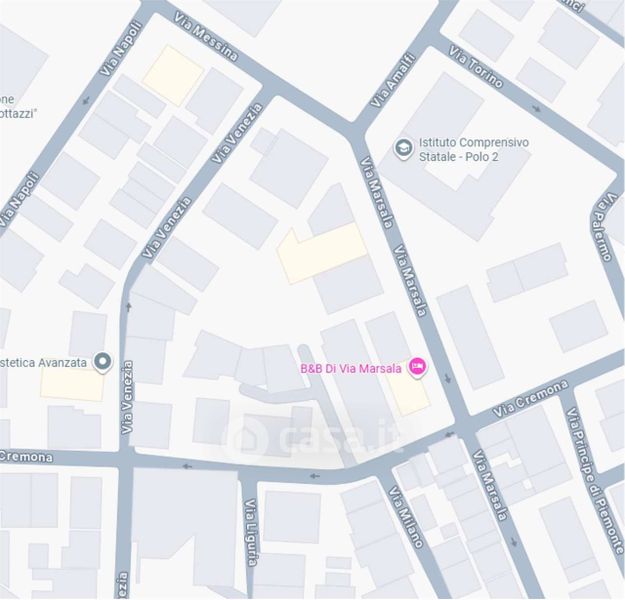Click the yellow highlighted building near Via Messina

tap(173, 75)
